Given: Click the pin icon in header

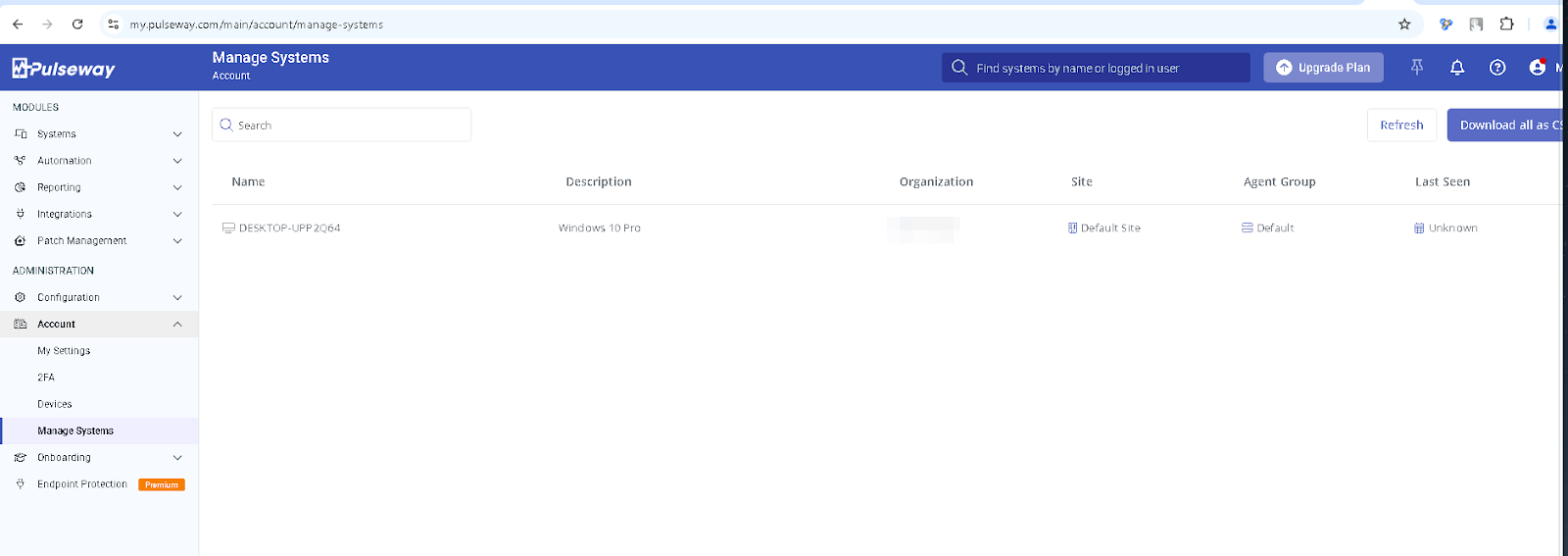Looking at the screenshot, I should coord(1417,67).
